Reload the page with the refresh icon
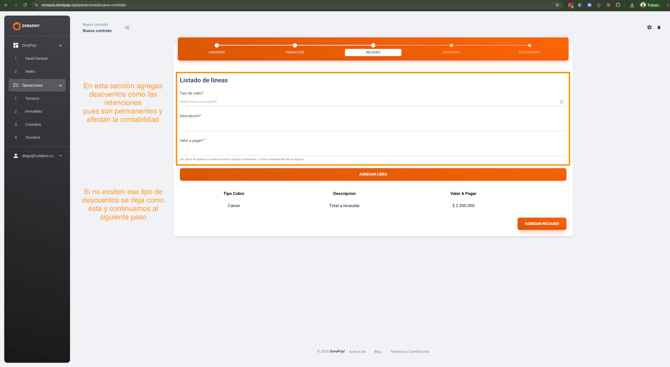The width and height of the screenshot is (670, 367). point(25,5)
